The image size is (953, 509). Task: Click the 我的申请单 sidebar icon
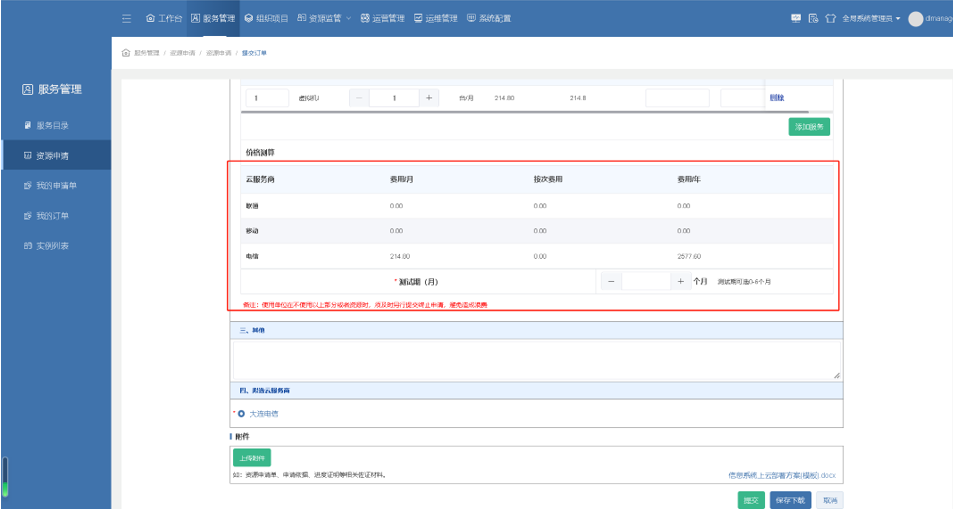click(x=27, y=185)
